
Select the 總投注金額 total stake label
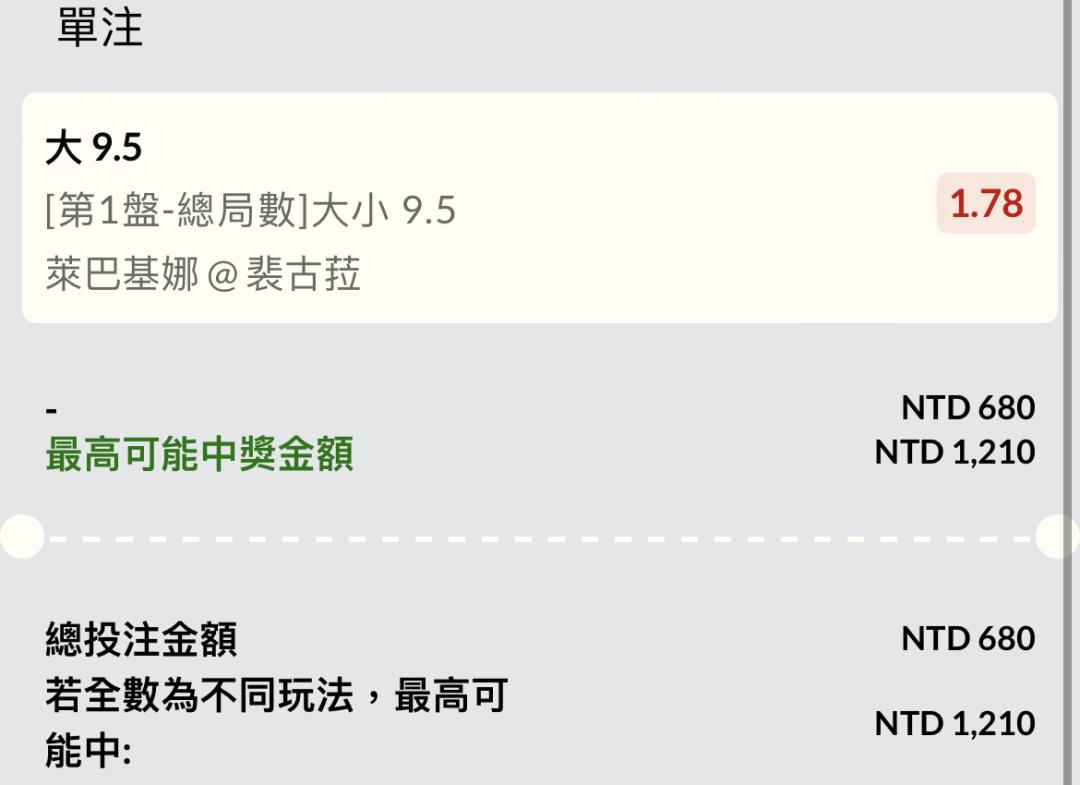tap(141, 640)
